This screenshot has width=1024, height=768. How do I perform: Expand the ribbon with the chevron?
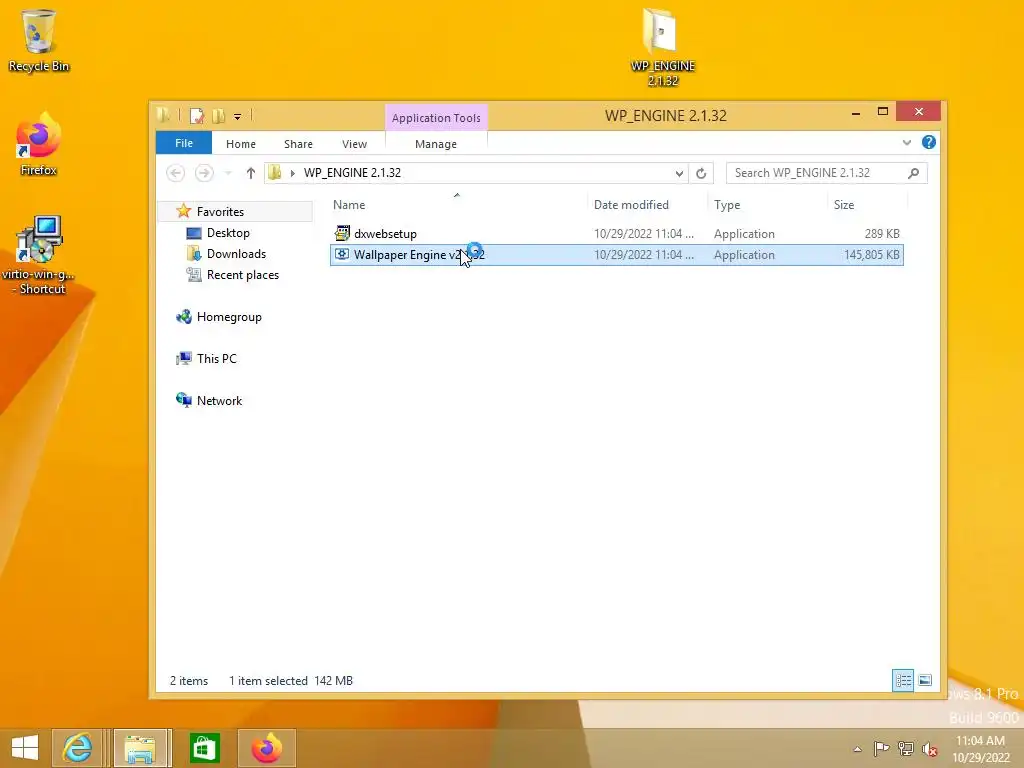[x=906, y=142]
